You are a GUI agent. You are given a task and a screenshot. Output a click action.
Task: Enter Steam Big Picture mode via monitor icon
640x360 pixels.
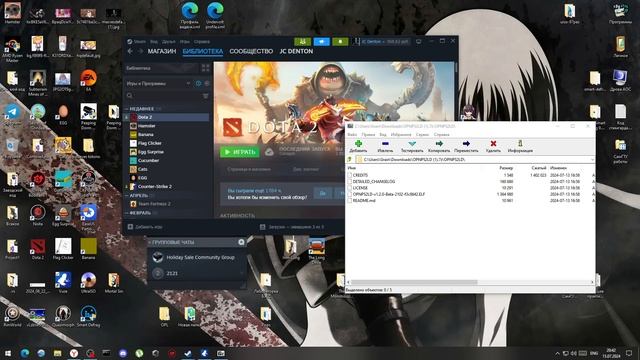pyautogui.click(x=418, y=42)
